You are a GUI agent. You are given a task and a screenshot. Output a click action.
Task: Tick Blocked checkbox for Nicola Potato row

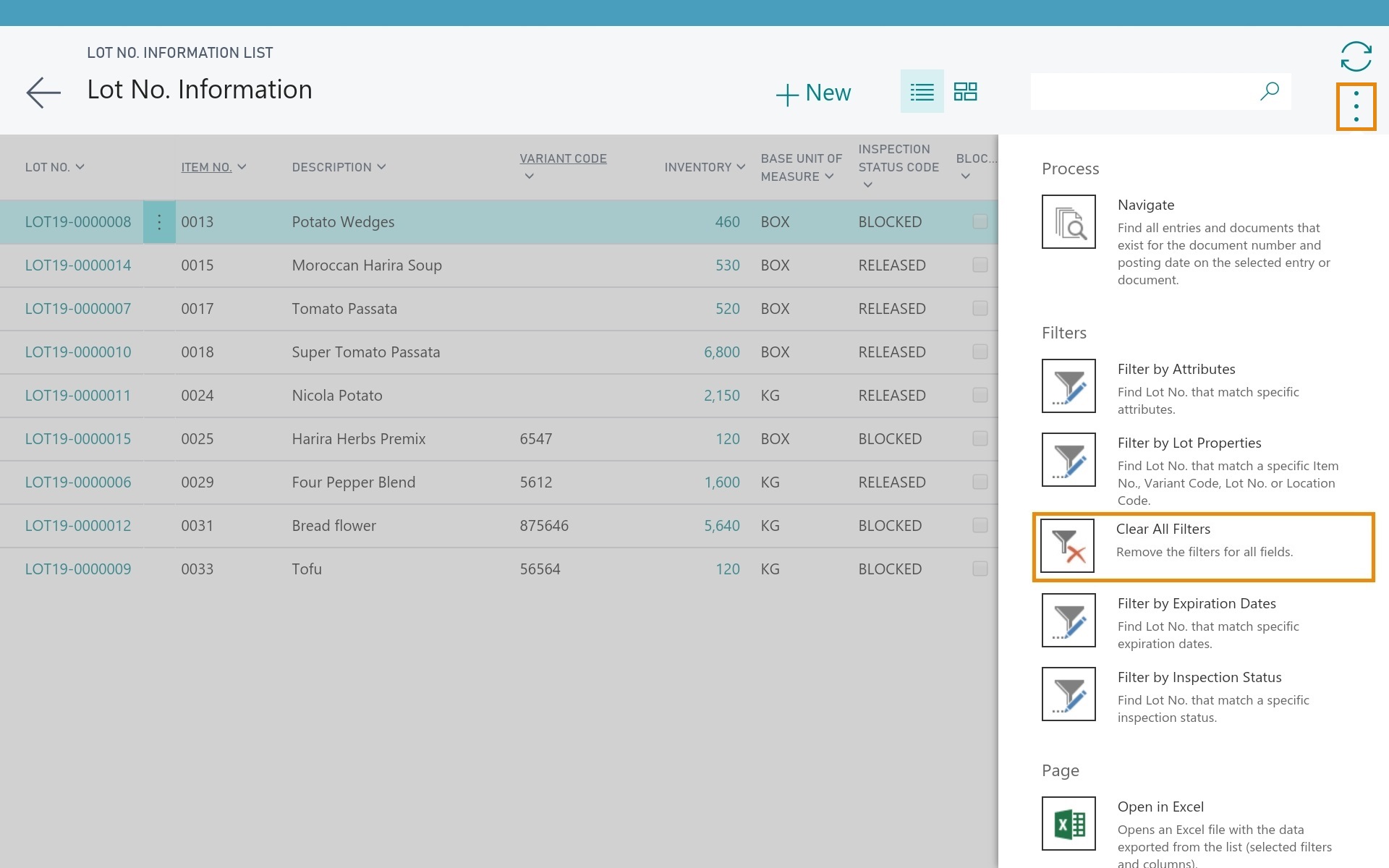(x=980, y=396)
